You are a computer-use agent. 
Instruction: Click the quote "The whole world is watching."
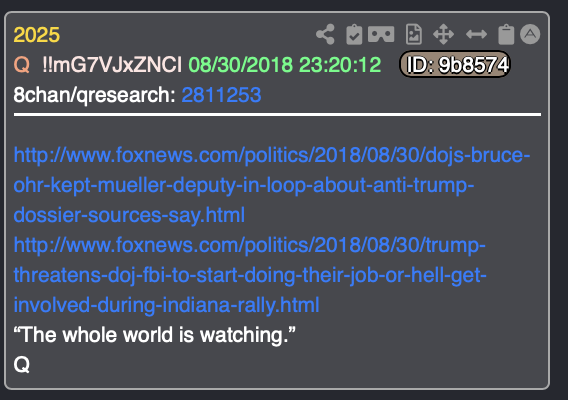154,334
